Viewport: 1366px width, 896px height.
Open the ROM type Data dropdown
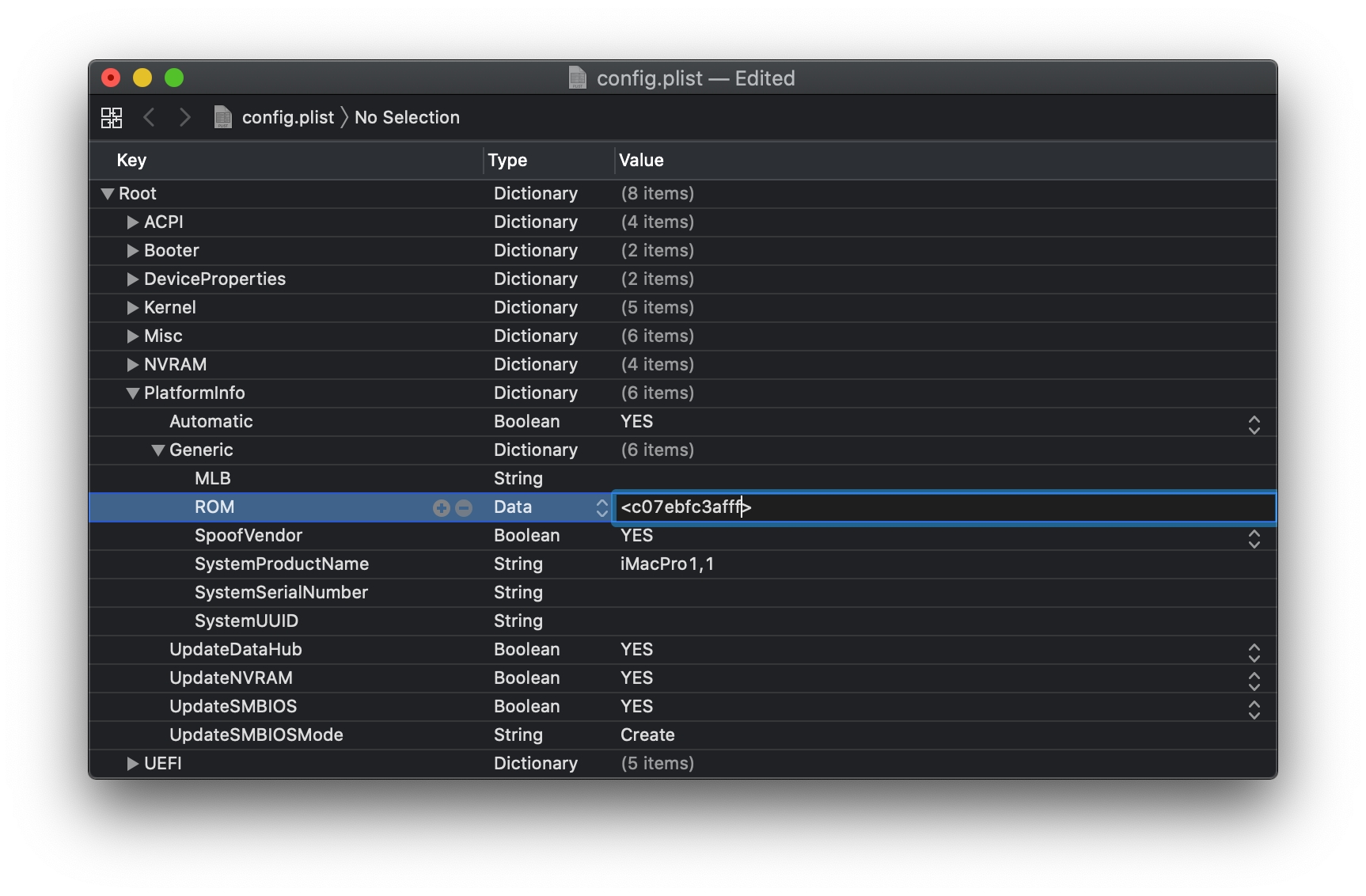click(x=602, y=508)
